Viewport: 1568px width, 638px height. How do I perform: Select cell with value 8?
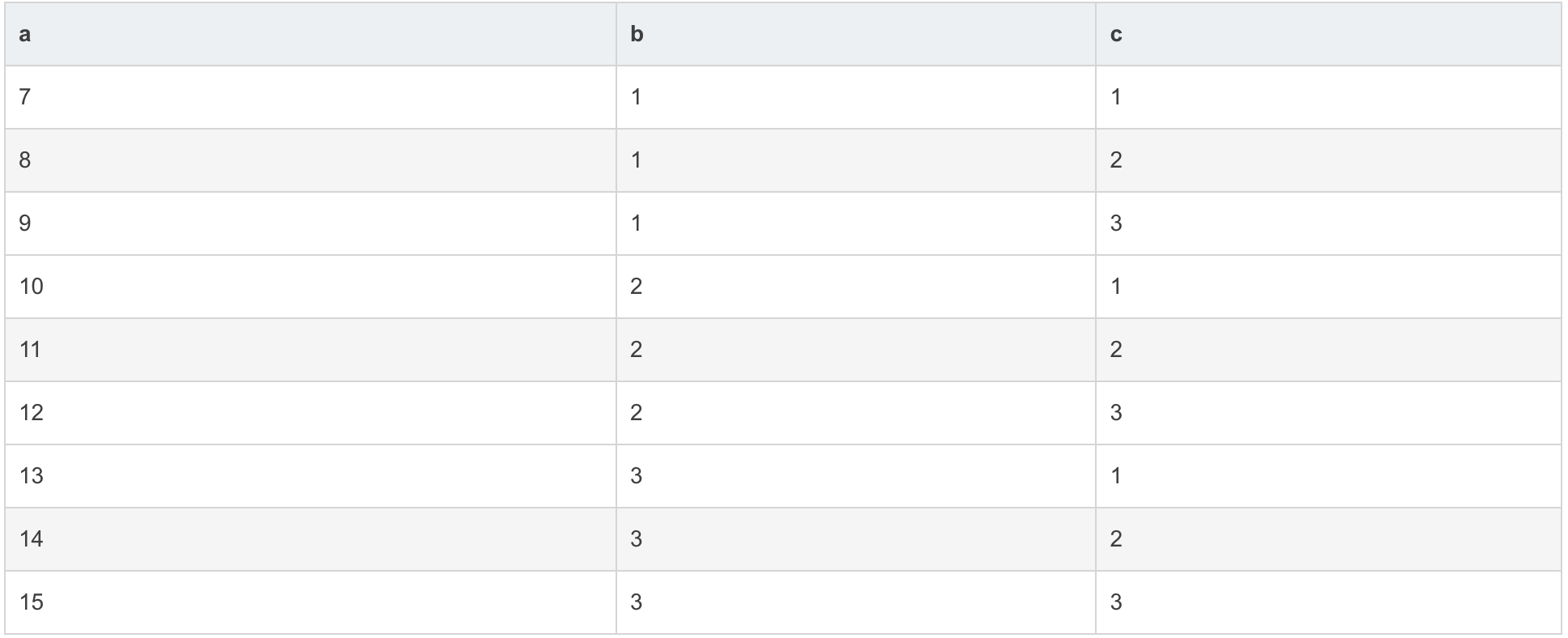click(310, 160)
